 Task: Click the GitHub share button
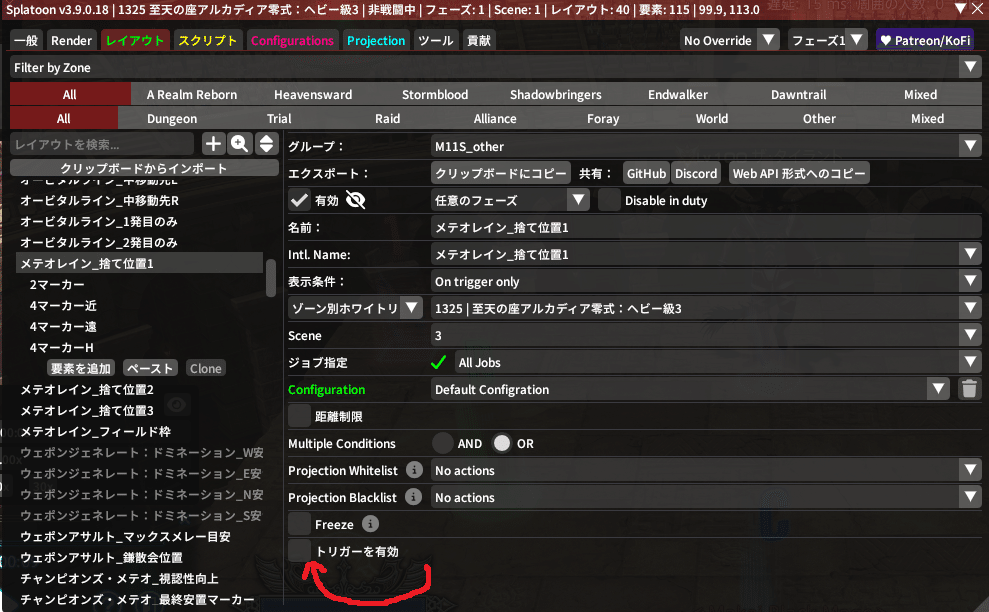(x=646, y=173)
